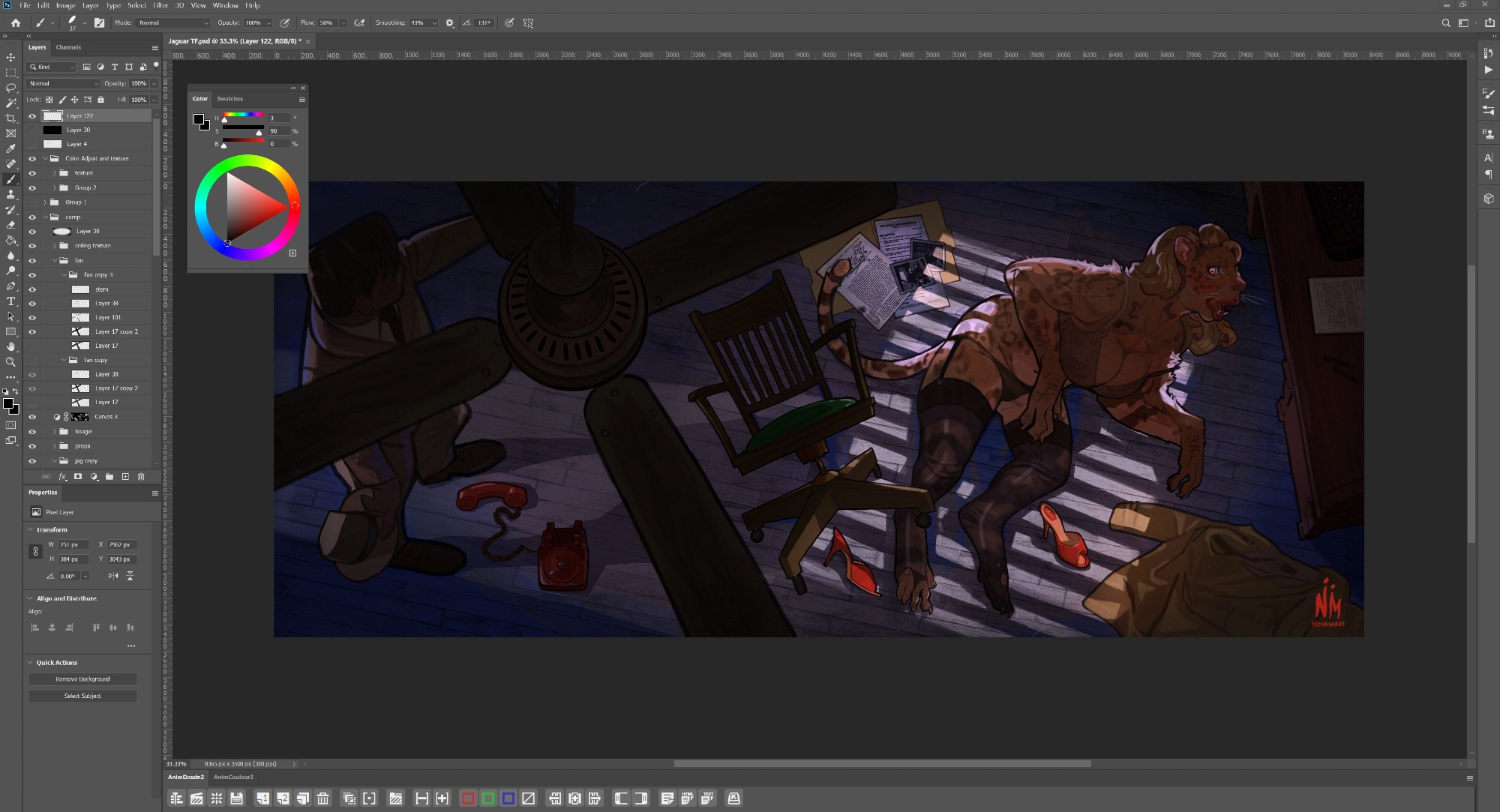This screenshot has width=1500, height=812.
Task: Show Layer 30 by toggling its visibility box
Action: pos(32,130)
